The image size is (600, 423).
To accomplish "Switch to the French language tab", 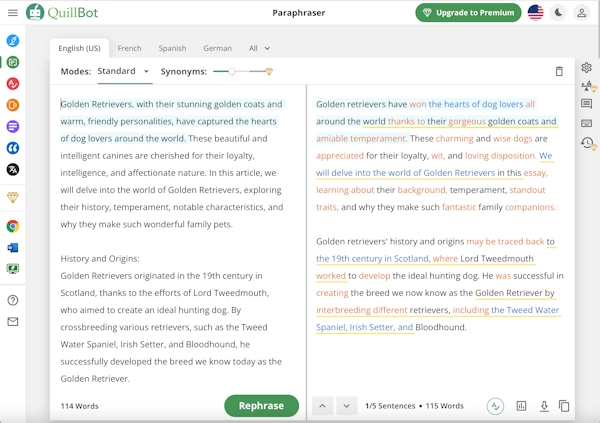I will tap(129, 48).
